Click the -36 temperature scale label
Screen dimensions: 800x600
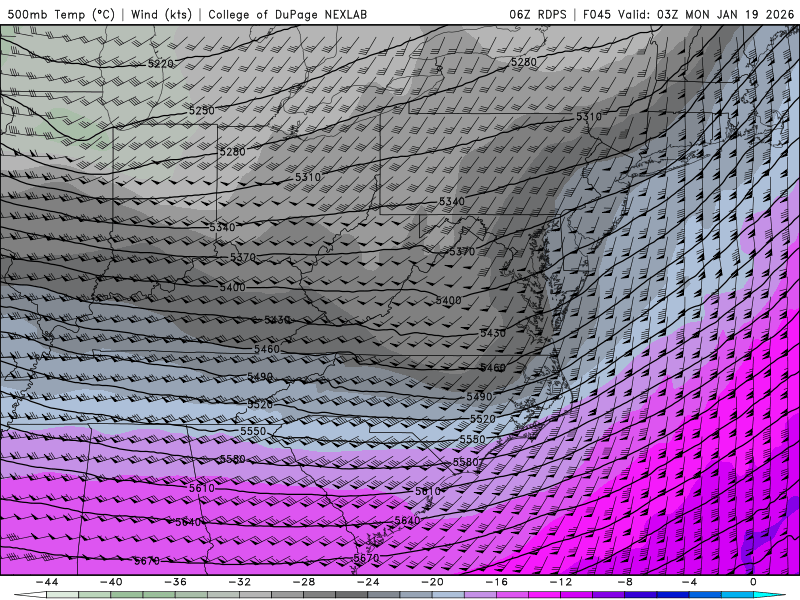tap(175, 582)
